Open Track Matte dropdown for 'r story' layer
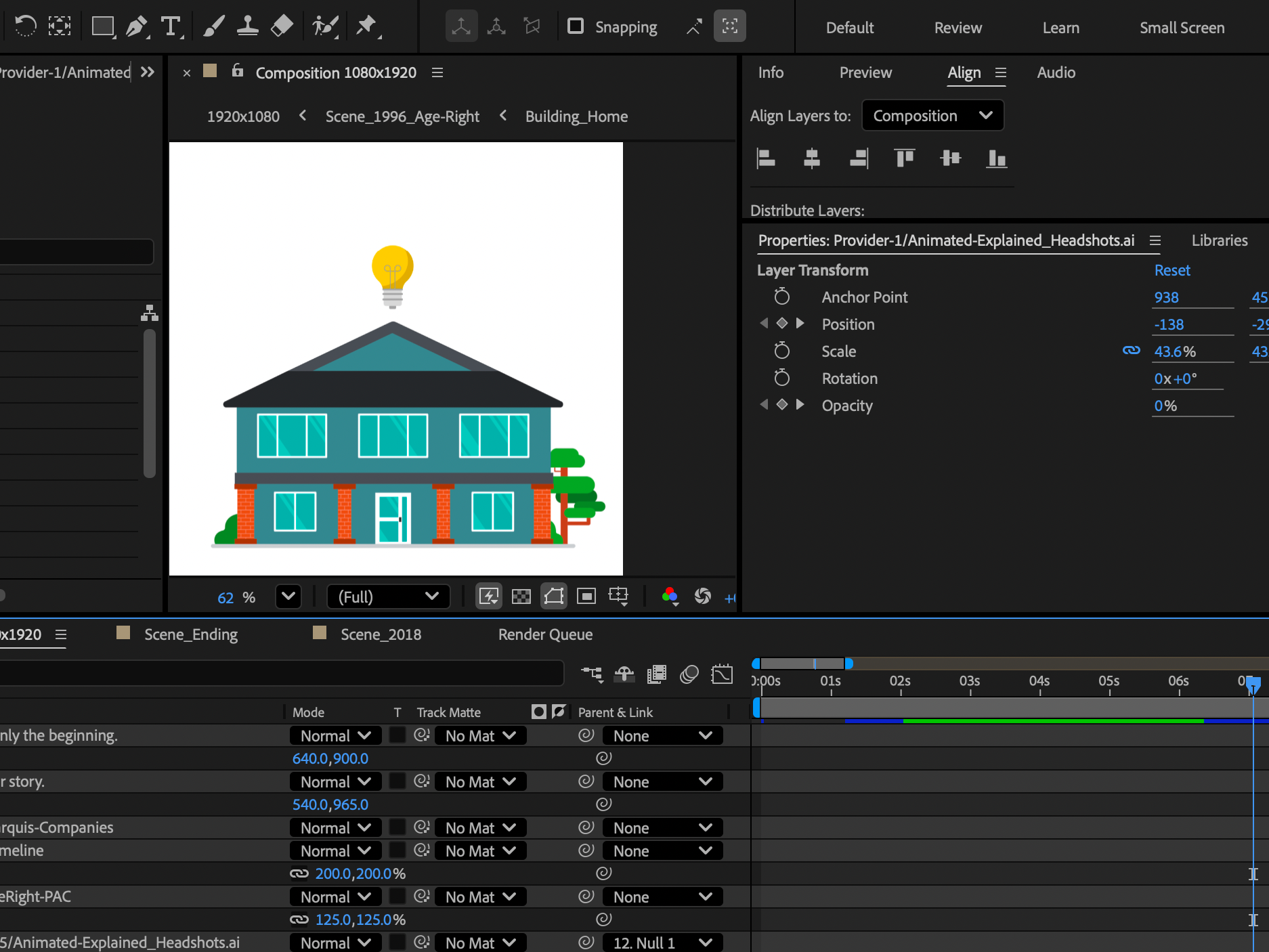This screenshot has height=952, width=1269. tap(481, 781)
